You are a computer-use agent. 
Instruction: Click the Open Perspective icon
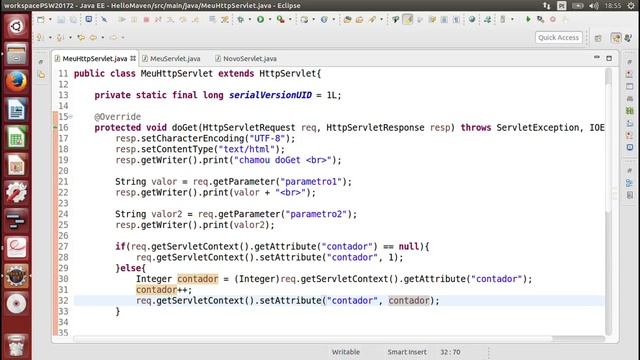click(598, 38)
